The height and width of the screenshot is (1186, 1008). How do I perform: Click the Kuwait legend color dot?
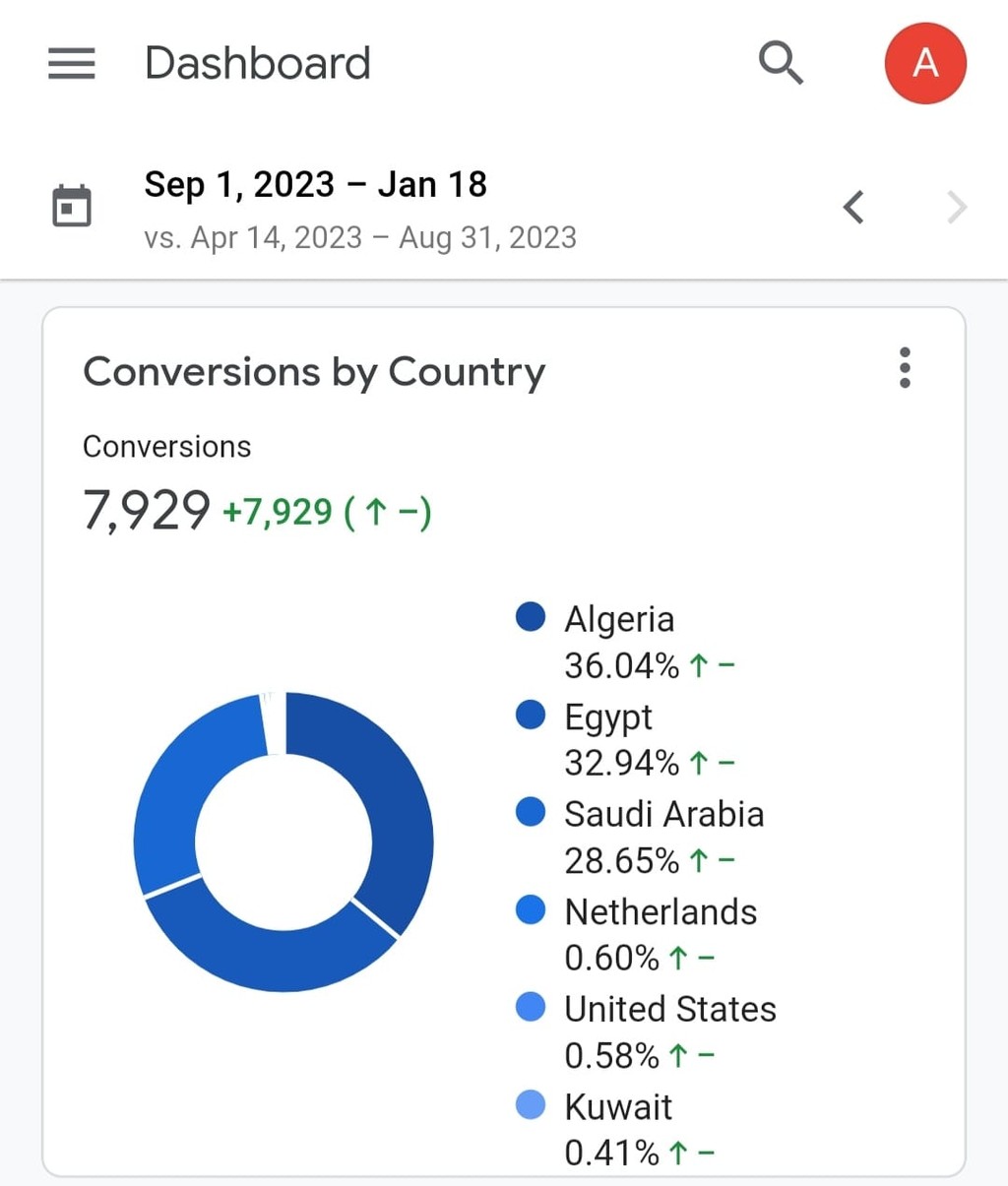(531, 1104)
